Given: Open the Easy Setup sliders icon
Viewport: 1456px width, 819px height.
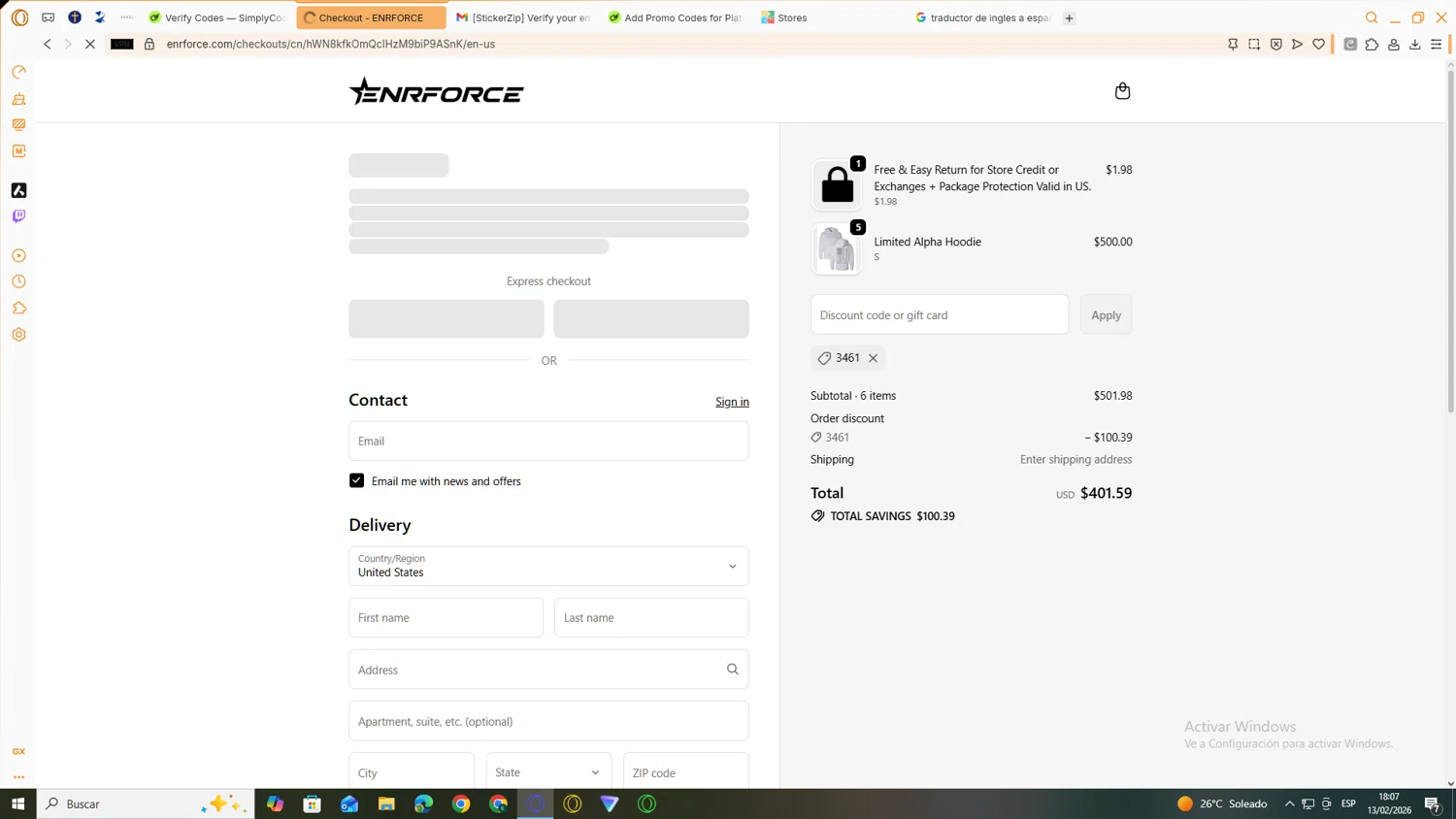Looking at the screenshot, I should click(1437, 45).
